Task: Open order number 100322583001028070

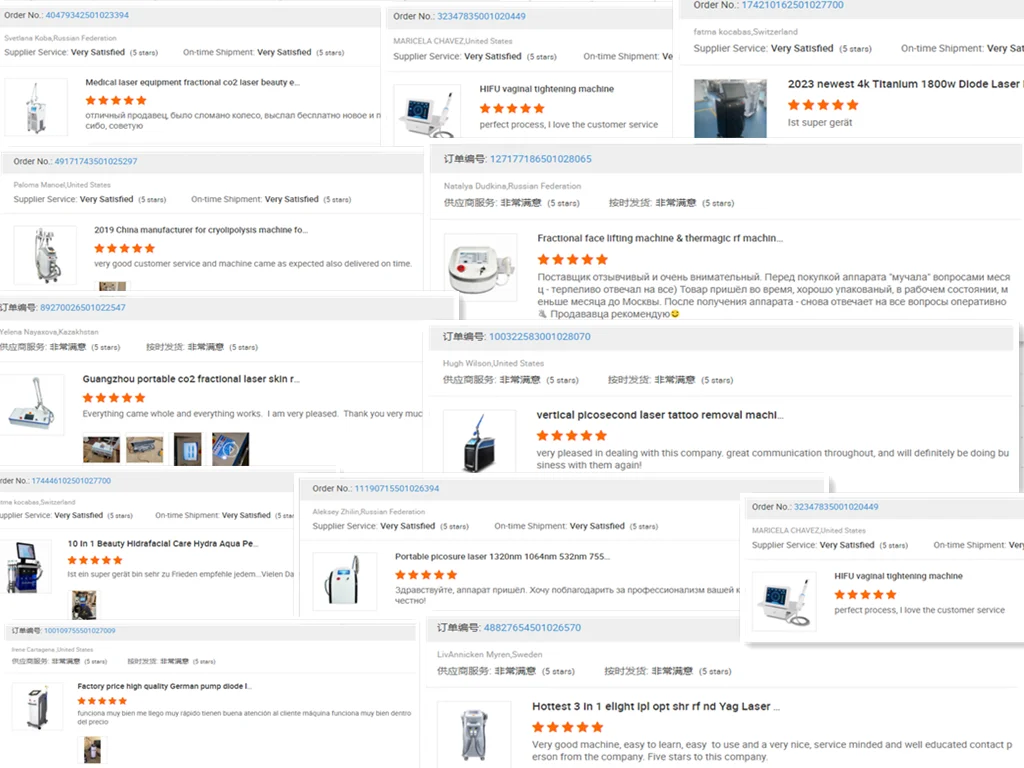Action: coord(539,336)
